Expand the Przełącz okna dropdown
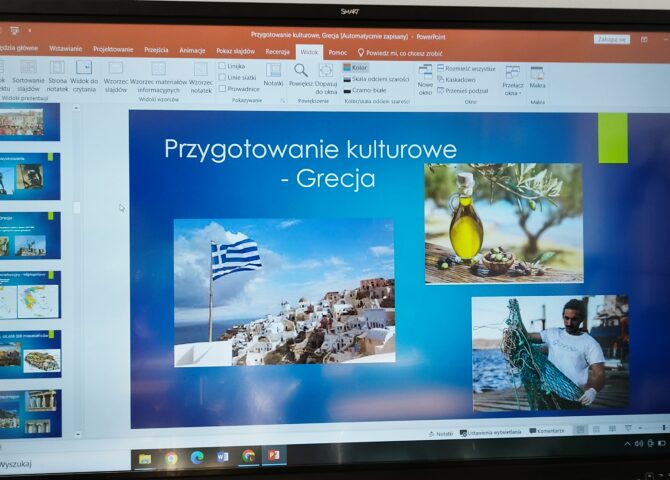This screenshot has height=480, width=670. pyautogui.click(x=512, y=78)
